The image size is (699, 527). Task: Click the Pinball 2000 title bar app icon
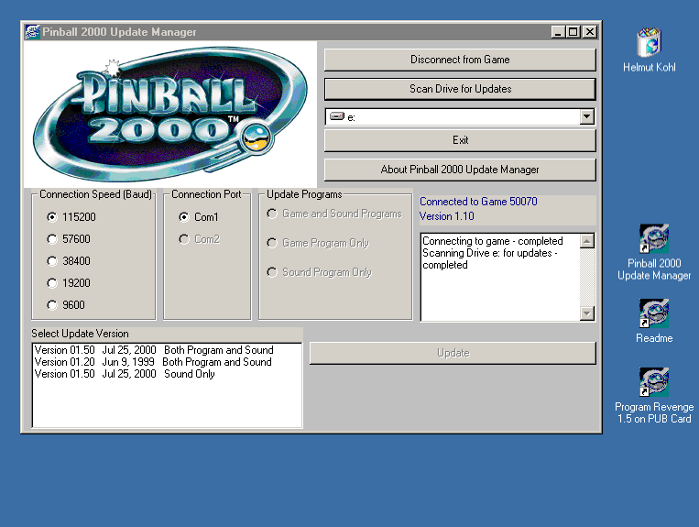pos(33,32)
